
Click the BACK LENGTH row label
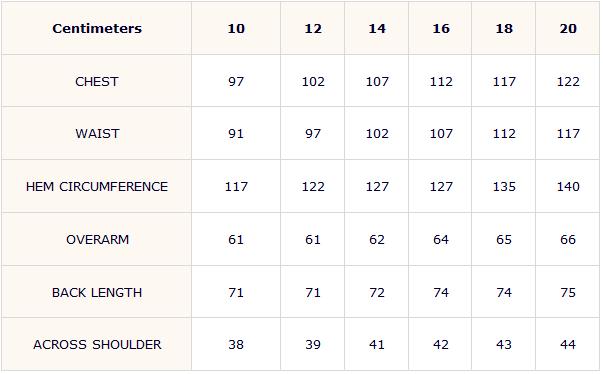[97, 293]
